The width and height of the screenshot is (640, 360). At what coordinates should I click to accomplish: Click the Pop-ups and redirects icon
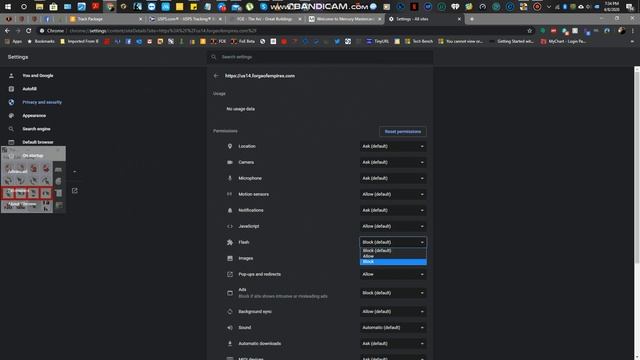[x=230, y=274]
